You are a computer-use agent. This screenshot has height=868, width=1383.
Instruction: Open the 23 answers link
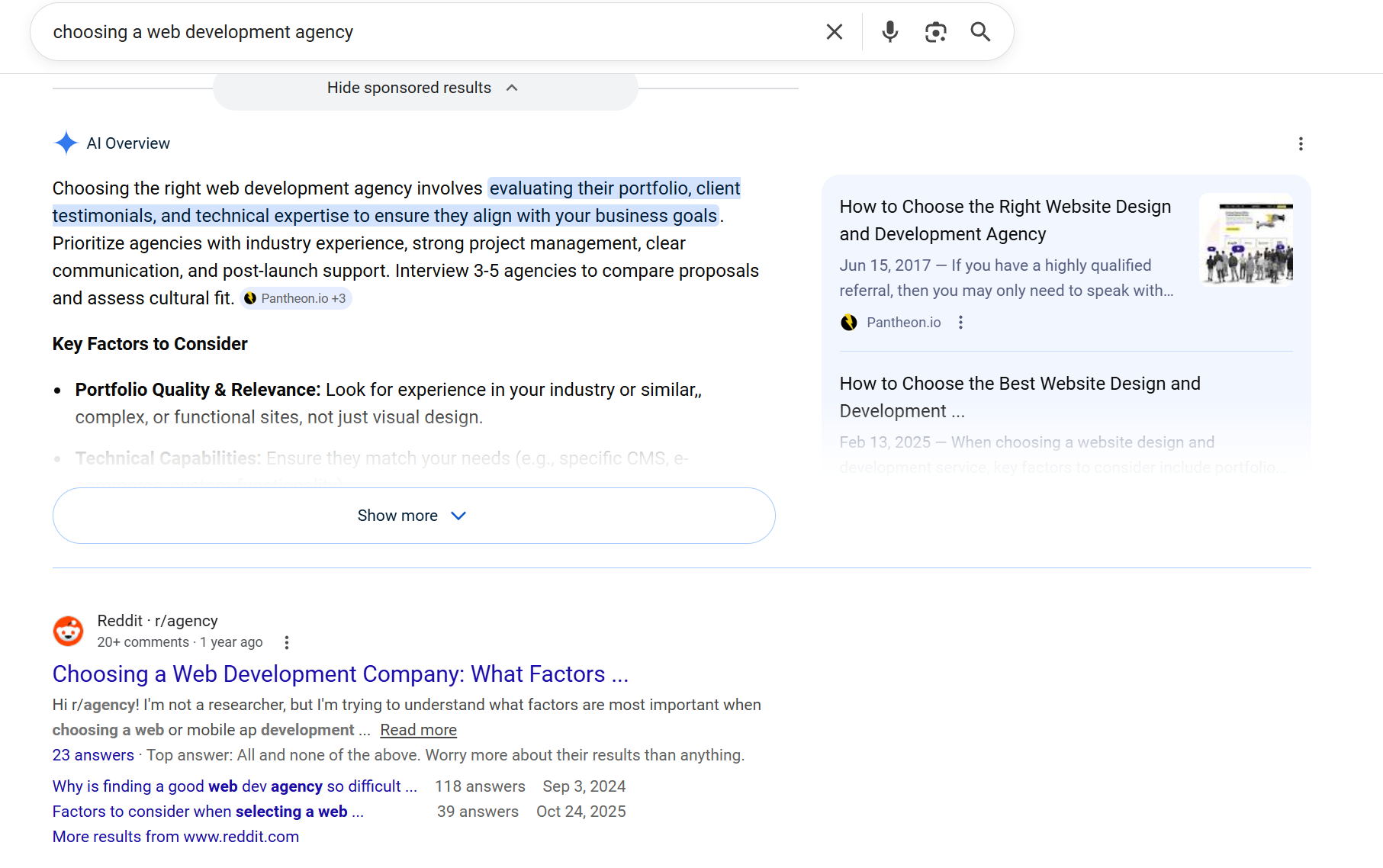pos(93,755)
